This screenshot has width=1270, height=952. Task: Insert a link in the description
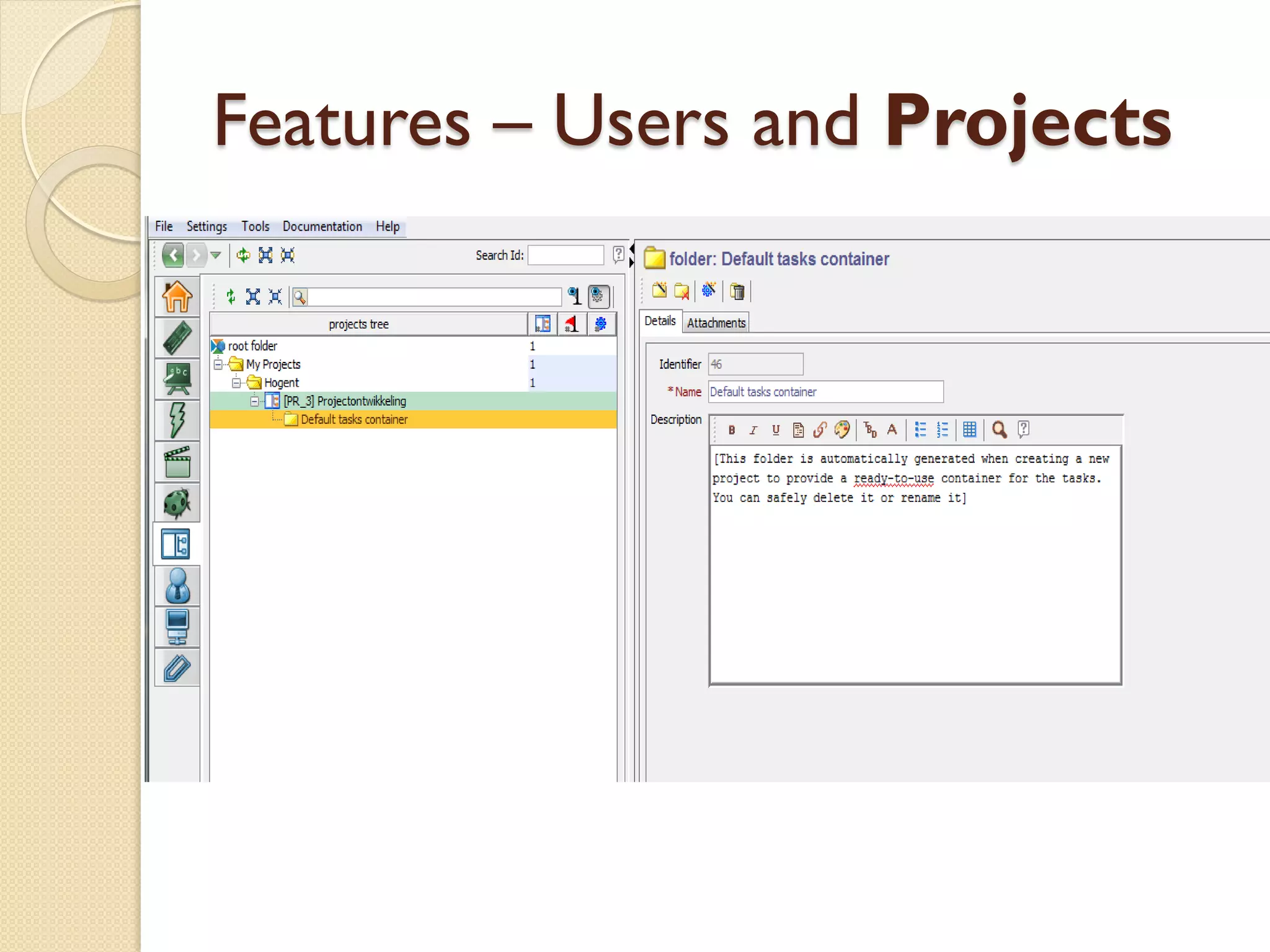click(820, 430)
